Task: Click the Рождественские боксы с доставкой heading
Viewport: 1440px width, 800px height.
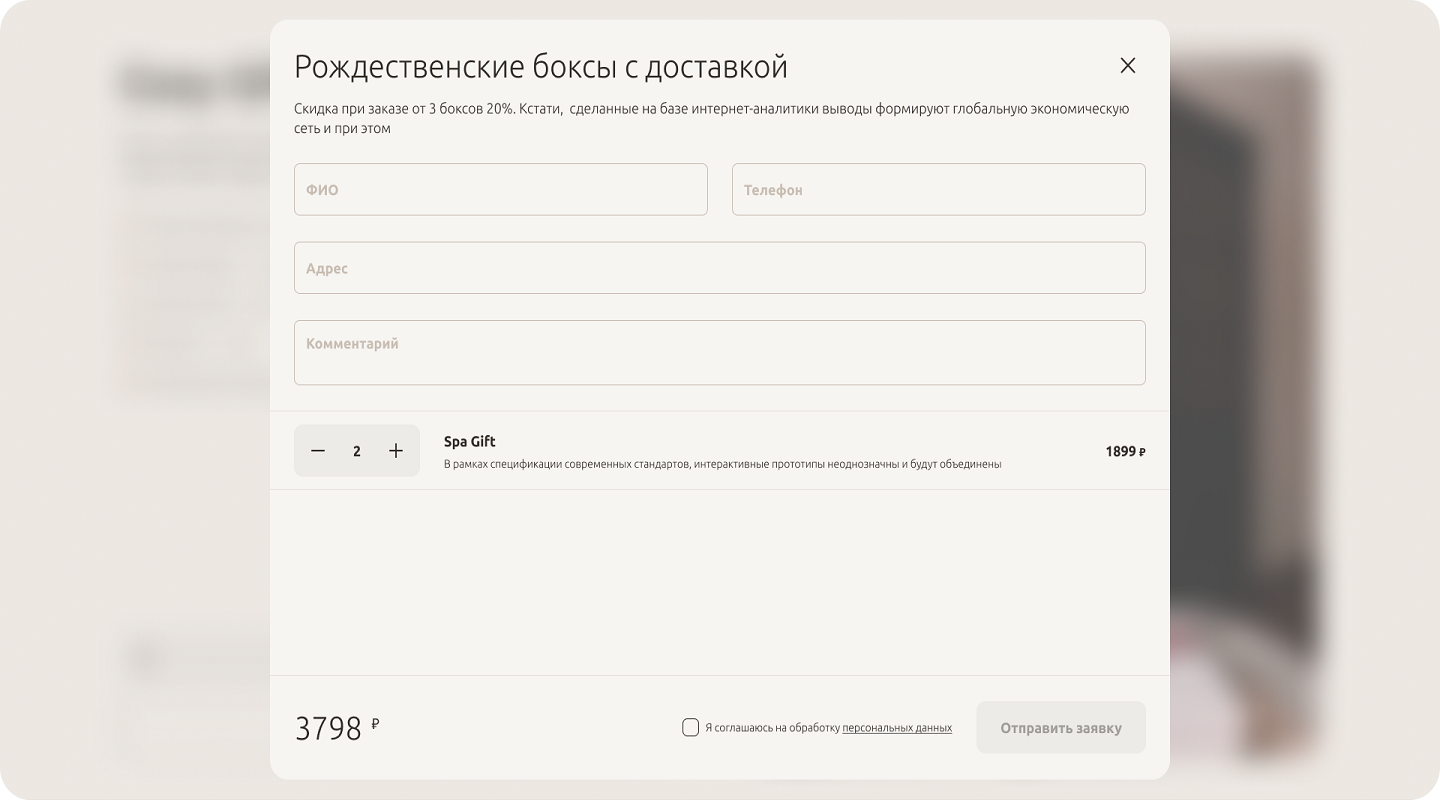Action: [541, 67]
